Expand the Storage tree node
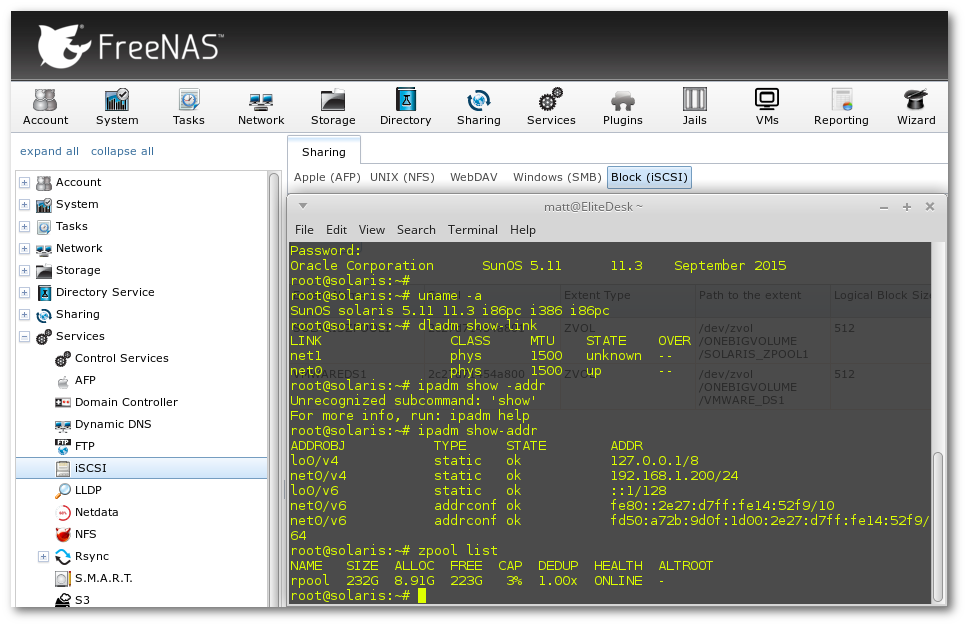 [x=25, y=270]
